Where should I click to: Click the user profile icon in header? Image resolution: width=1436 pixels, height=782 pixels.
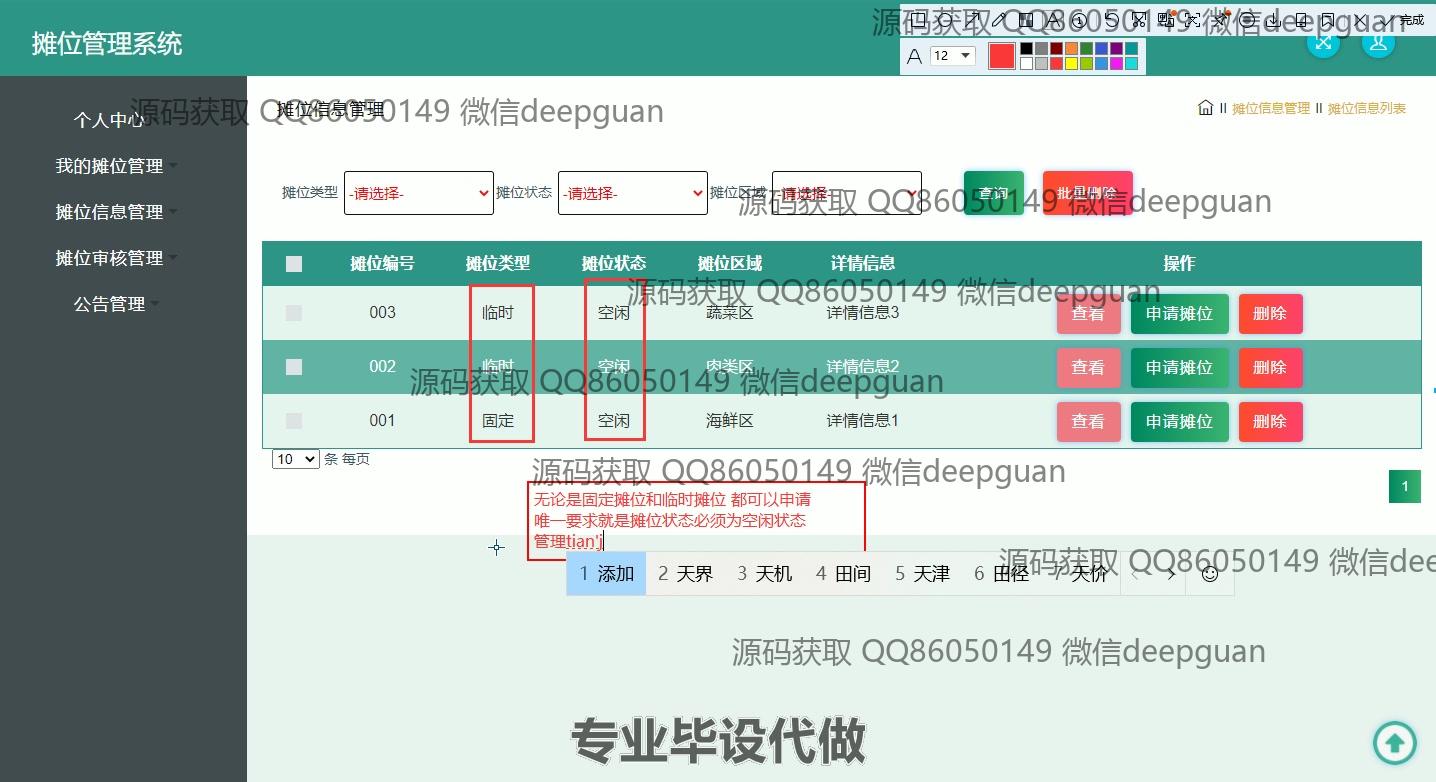point(1378,42)
